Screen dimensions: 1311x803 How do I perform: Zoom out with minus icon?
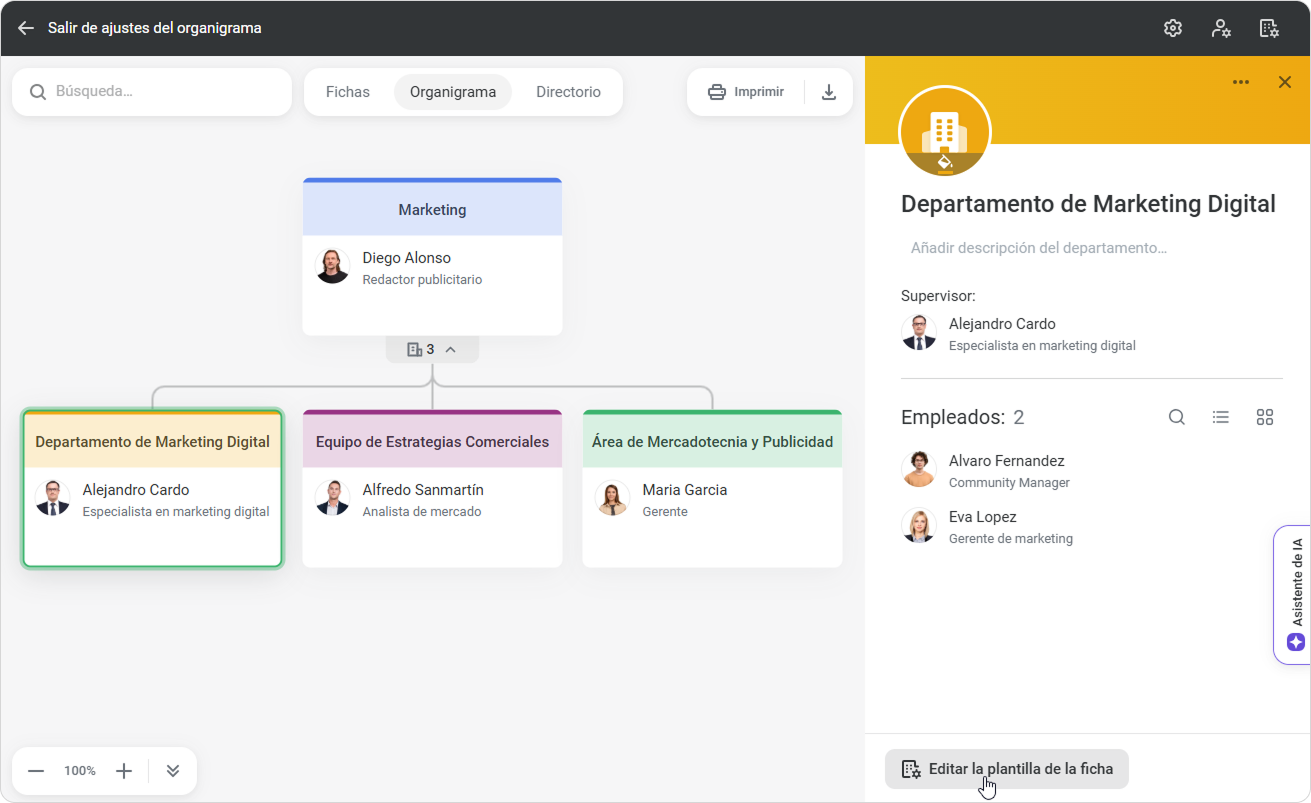(36, 771)
